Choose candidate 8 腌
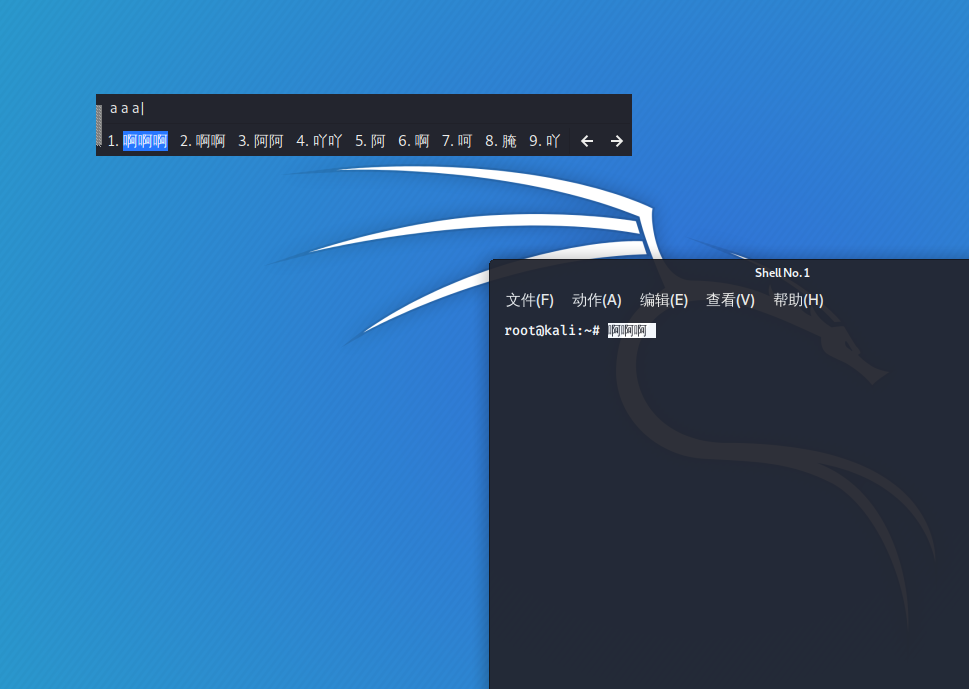969x689 pixels. coord(501,141)
